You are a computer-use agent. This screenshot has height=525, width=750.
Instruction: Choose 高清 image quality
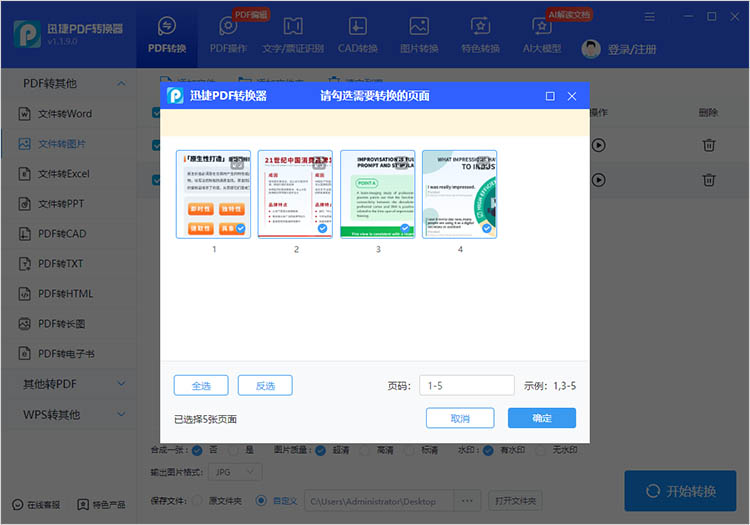click(364, 450)
